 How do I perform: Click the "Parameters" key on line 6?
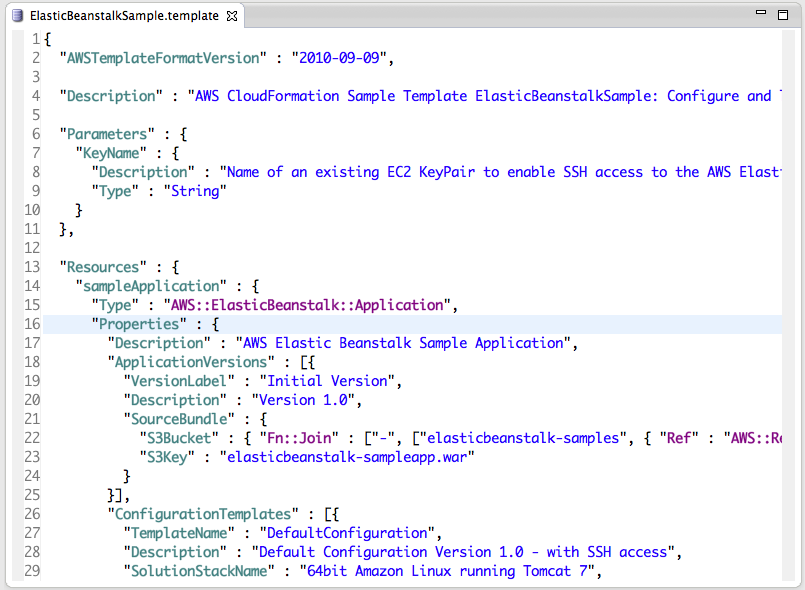click(107, 134)
